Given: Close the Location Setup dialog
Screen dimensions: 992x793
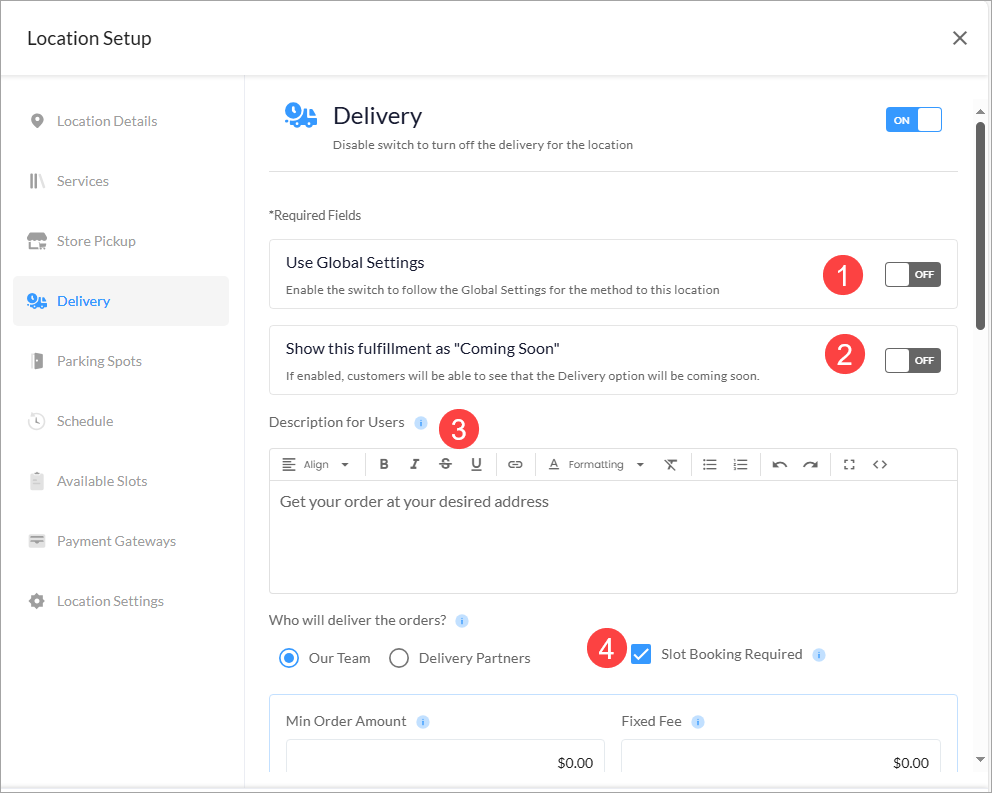Looking at the screenshot, I should point(960,38).
